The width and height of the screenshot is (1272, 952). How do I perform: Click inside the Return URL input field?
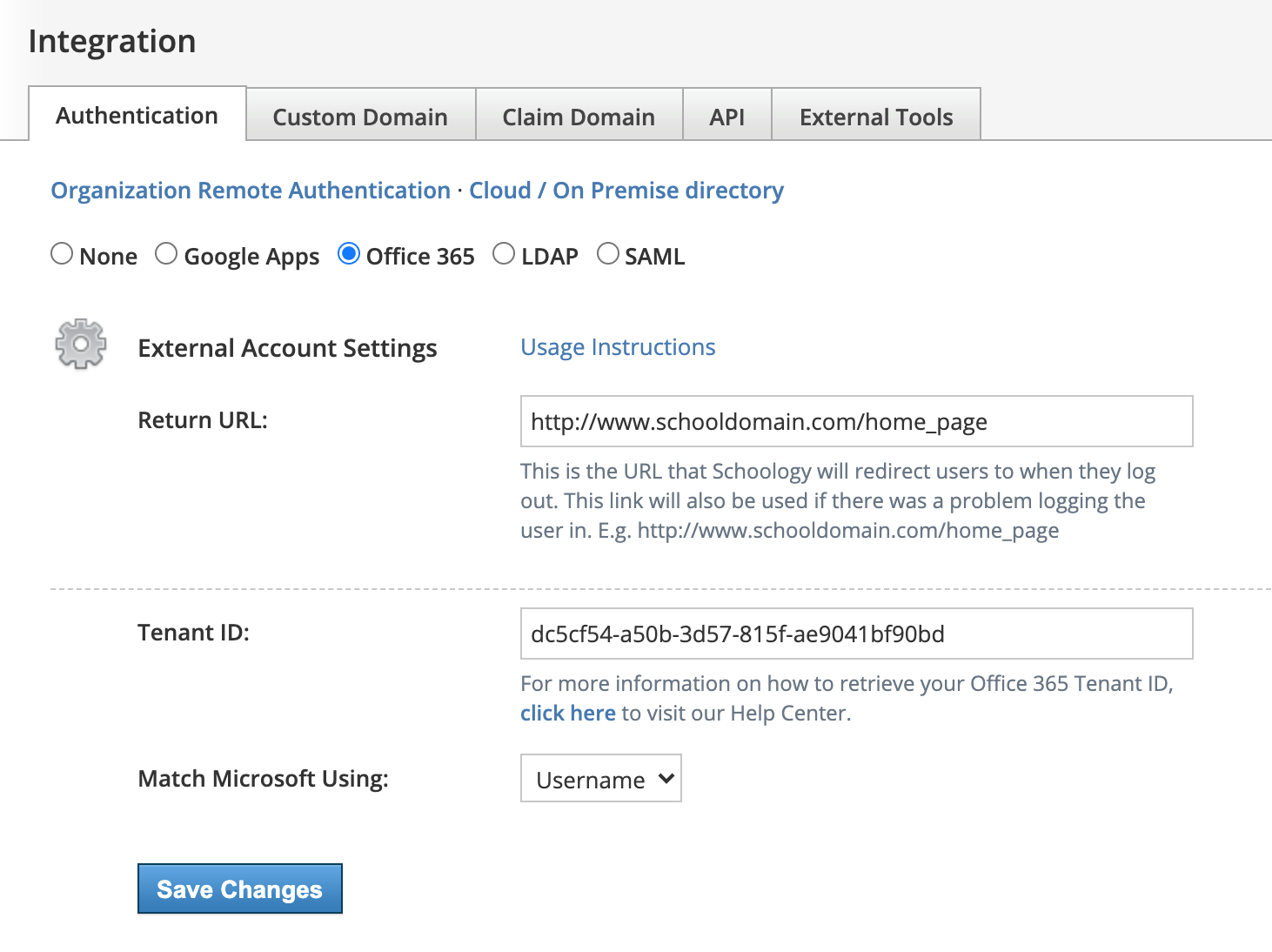click(855, 421)
